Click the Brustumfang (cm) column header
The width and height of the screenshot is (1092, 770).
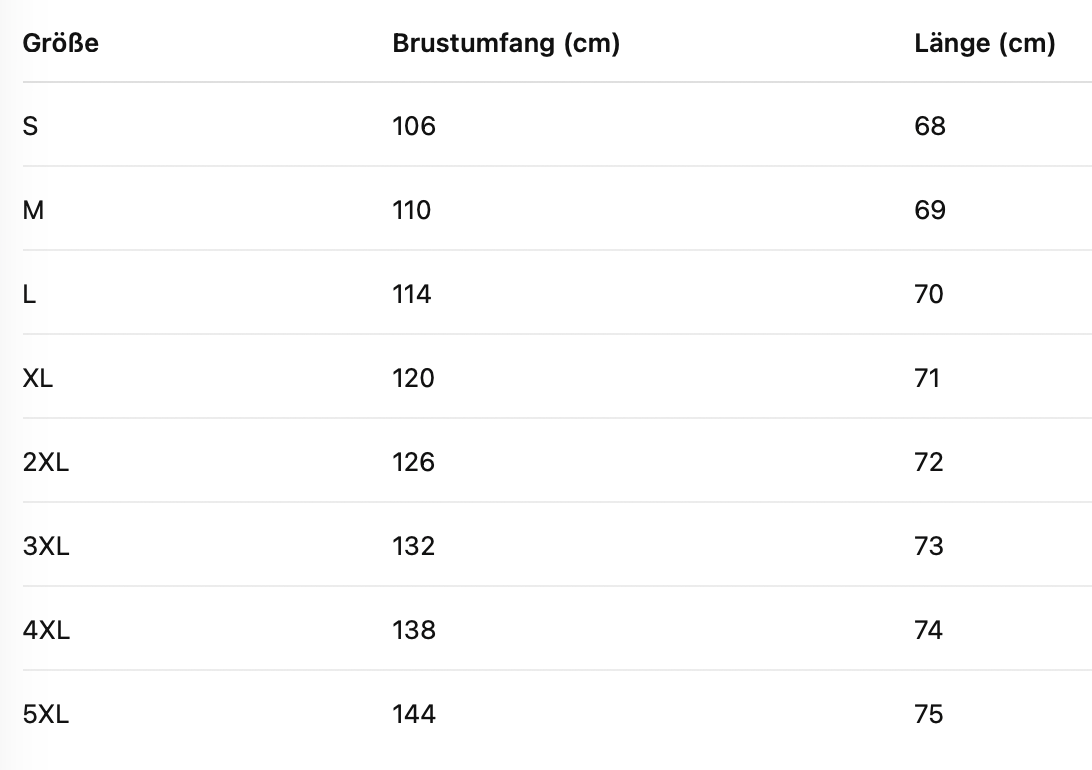506,44
